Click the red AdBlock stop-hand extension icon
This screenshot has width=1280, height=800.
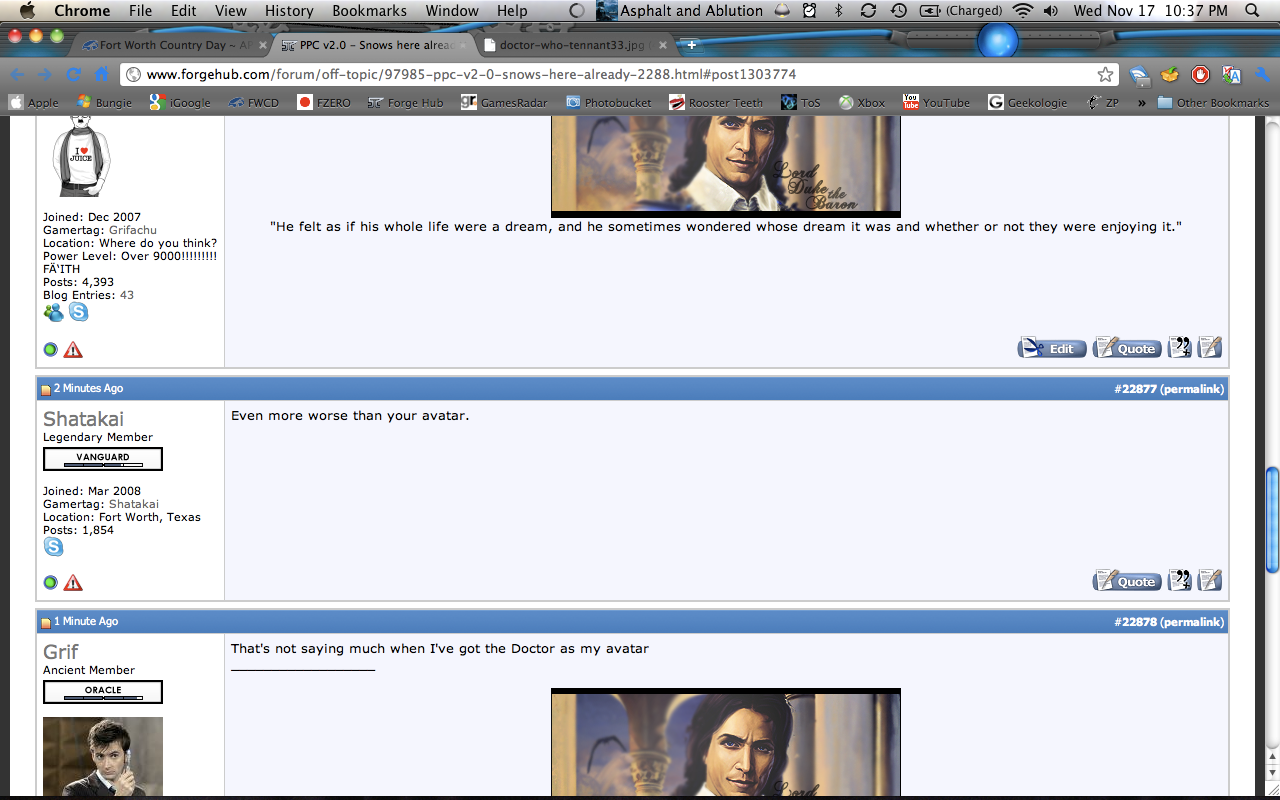(x=1201, y=75)
